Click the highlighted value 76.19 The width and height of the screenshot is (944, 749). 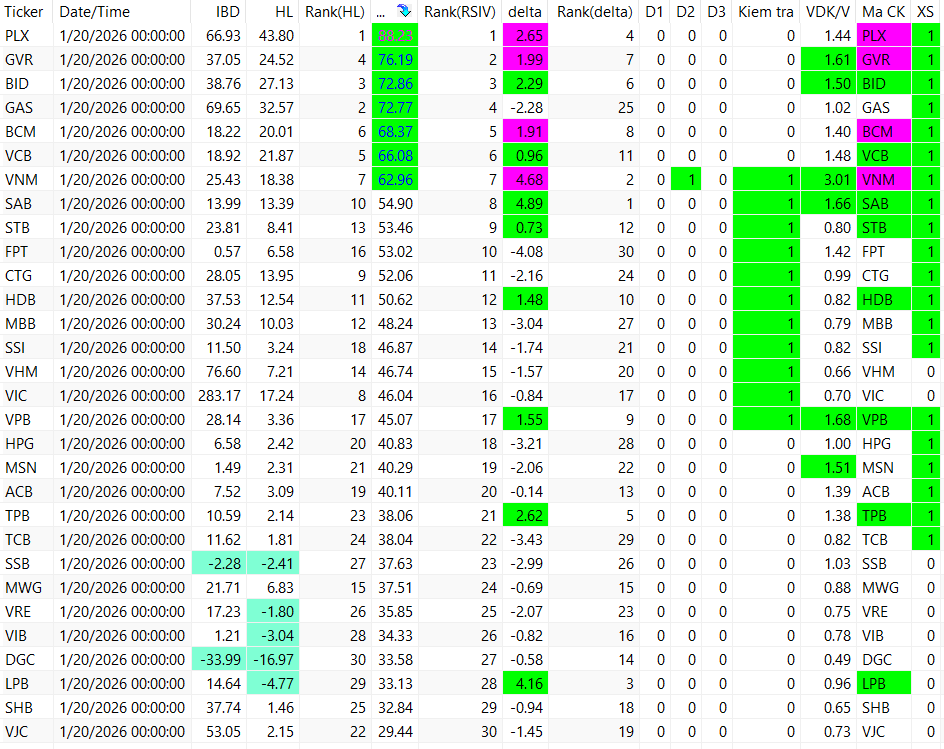pyautogui.click(x=395, y=60)
